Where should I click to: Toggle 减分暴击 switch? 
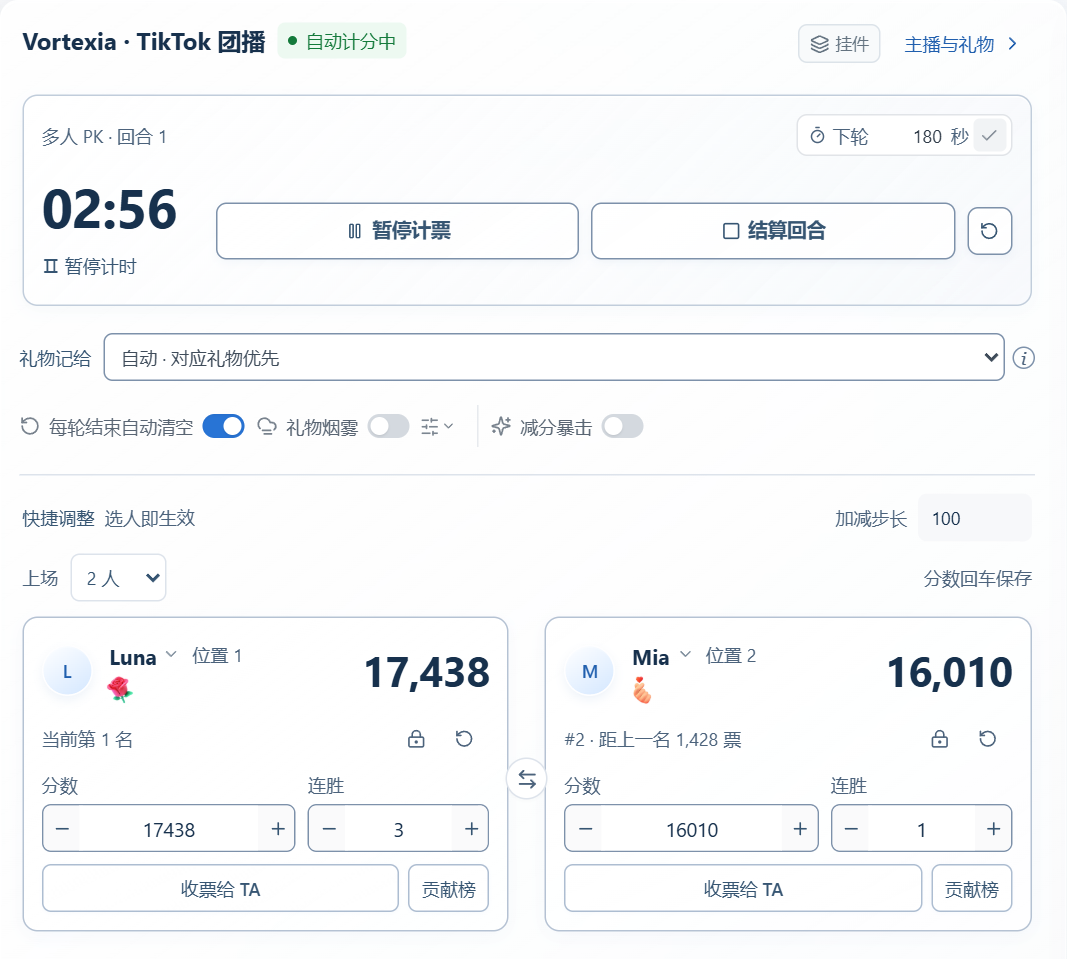coord(623,426)
